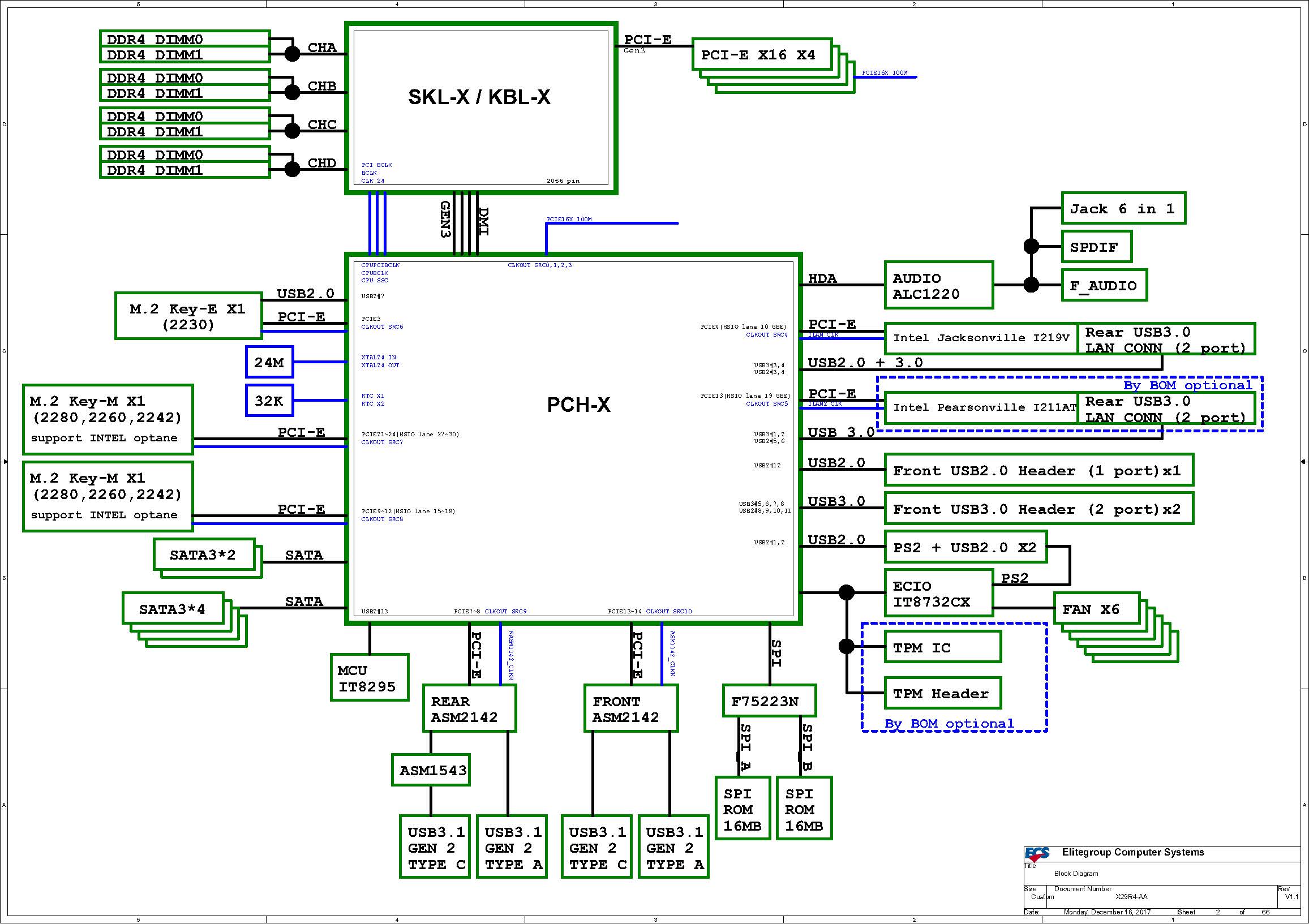
Task: Click the vertical SPI A label
Action: [x=745, y=747]
